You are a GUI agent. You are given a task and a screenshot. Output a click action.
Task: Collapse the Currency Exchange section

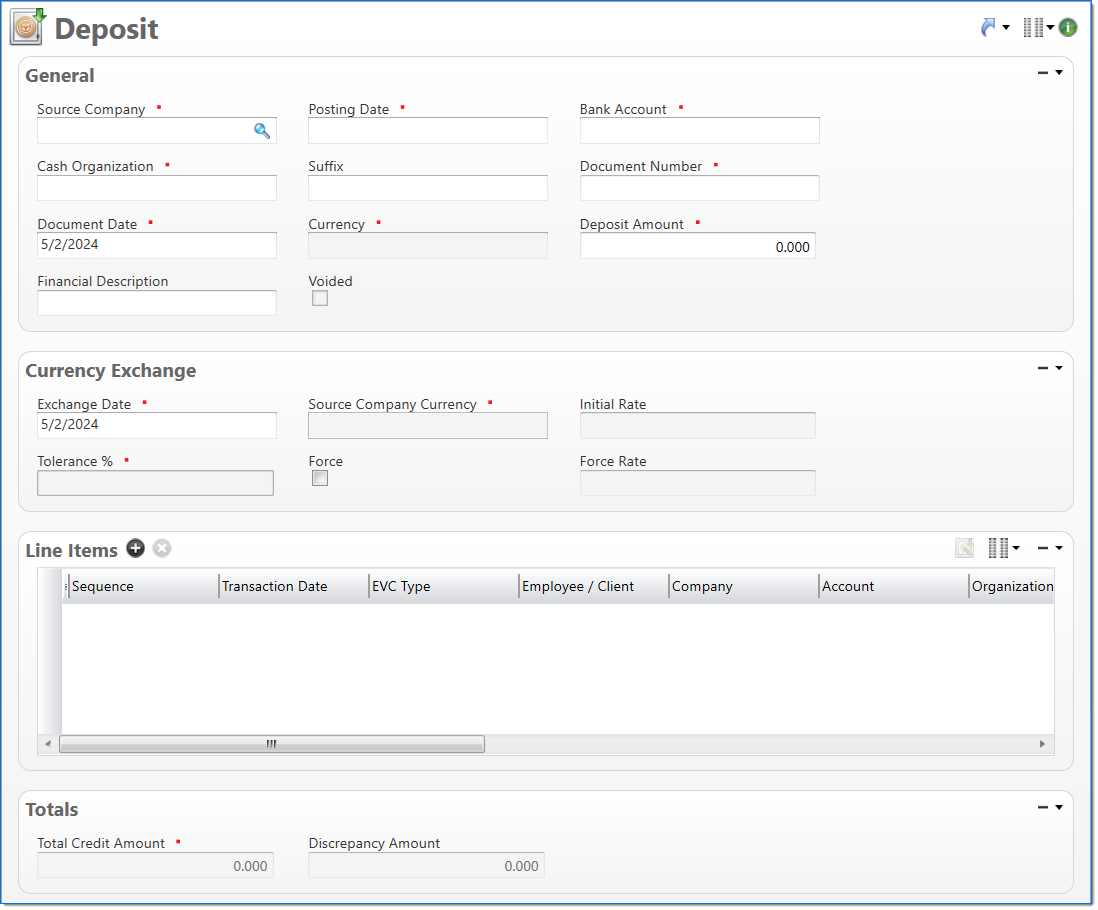pyautogui.click(x=1043, y=368)
